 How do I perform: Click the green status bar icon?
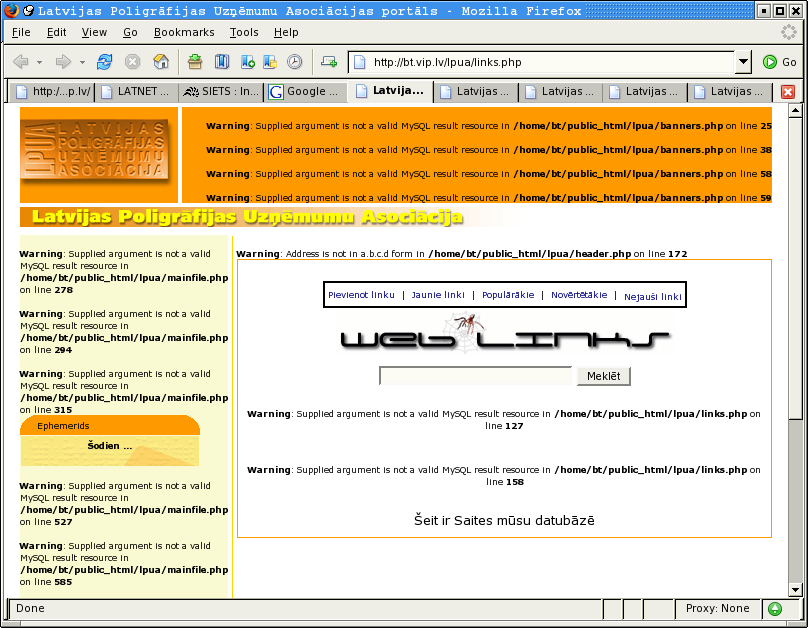[x=774, y=608]
